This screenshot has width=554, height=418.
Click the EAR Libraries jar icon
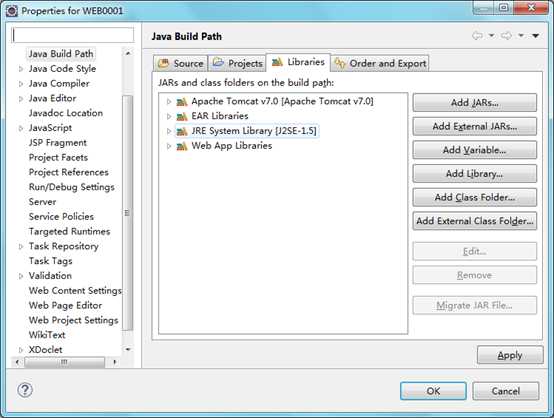point(182,116)
